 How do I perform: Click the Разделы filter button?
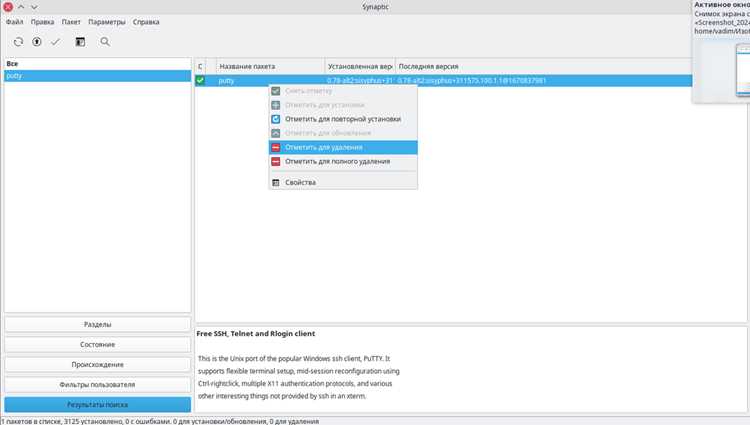pyautogui.click(x=98, y=324)
